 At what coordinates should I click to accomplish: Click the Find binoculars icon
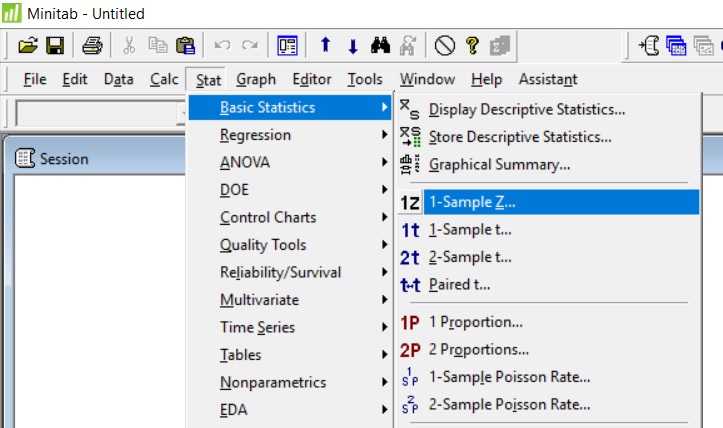(x=380, y=45)
